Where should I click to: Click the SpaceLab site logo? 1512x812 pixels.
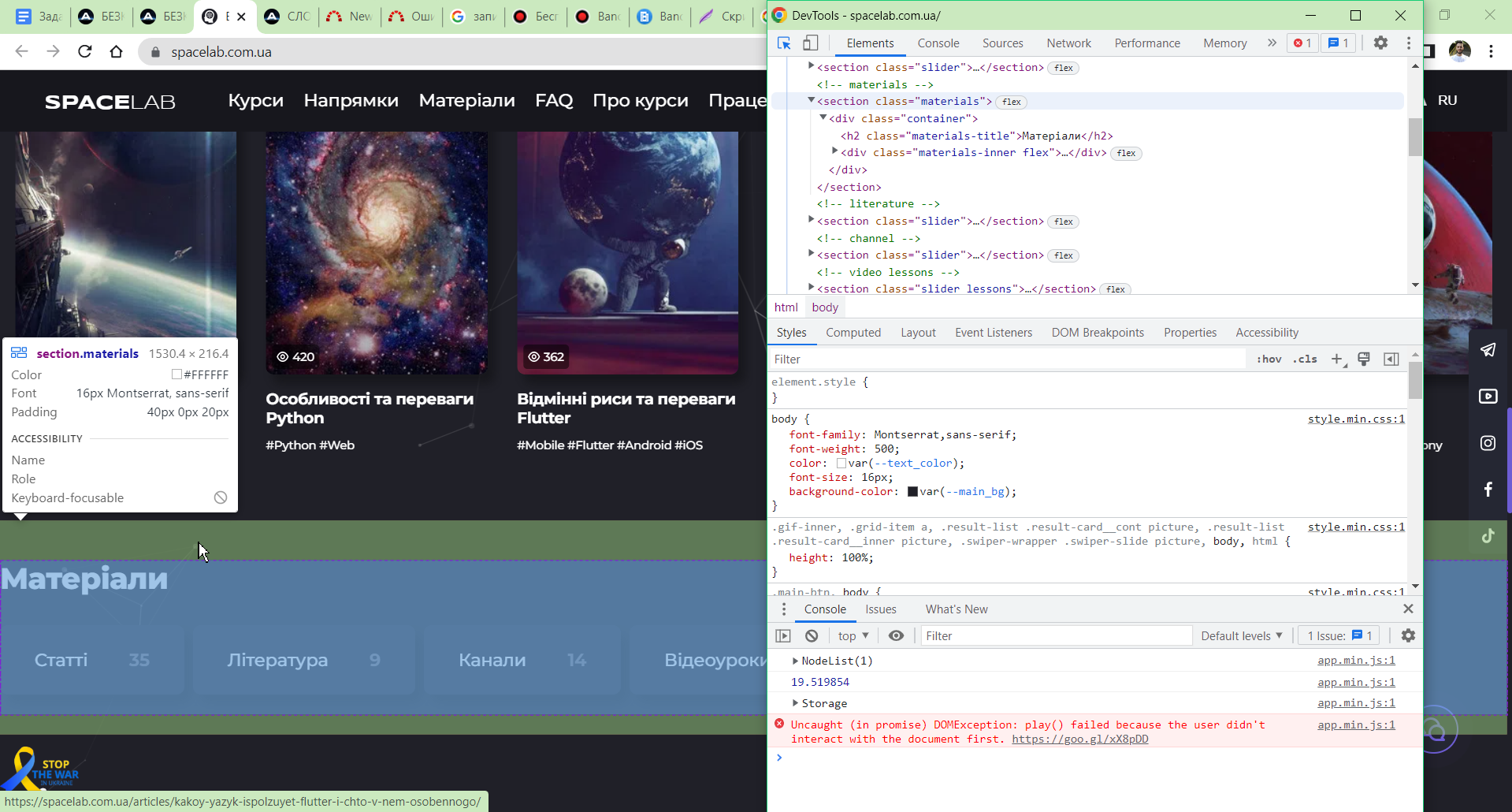(110, 102)
